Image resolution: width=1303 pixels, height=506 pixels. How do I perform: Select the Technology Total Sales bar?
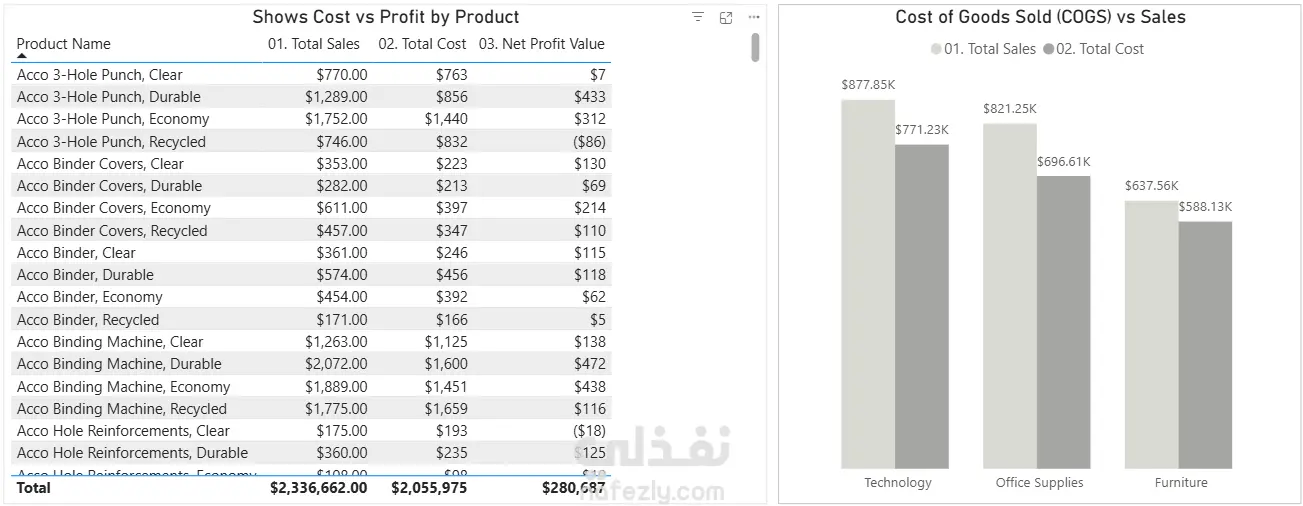[867, 284]
